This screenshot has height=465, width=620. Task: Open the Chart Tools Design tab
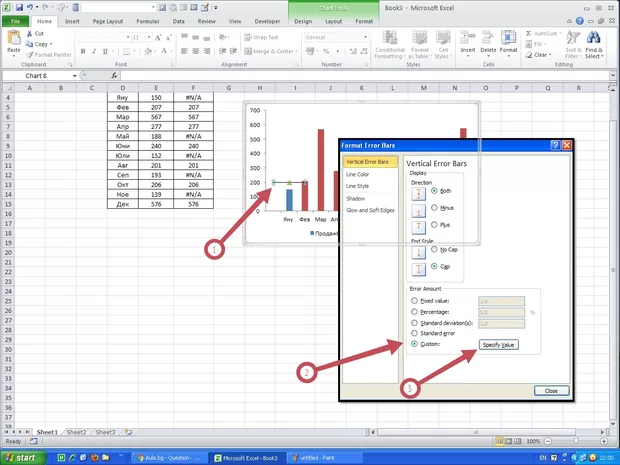303,21
